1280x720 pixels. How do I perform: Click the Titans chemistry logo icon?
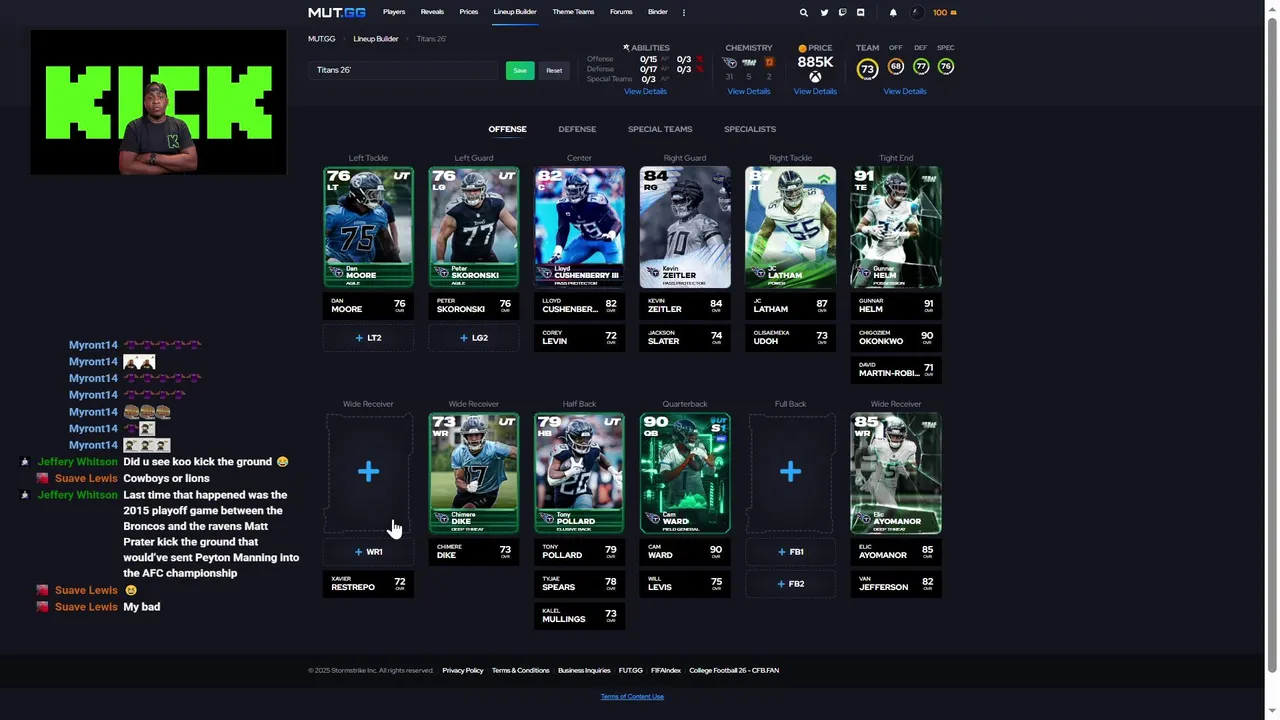click(730, 63)
